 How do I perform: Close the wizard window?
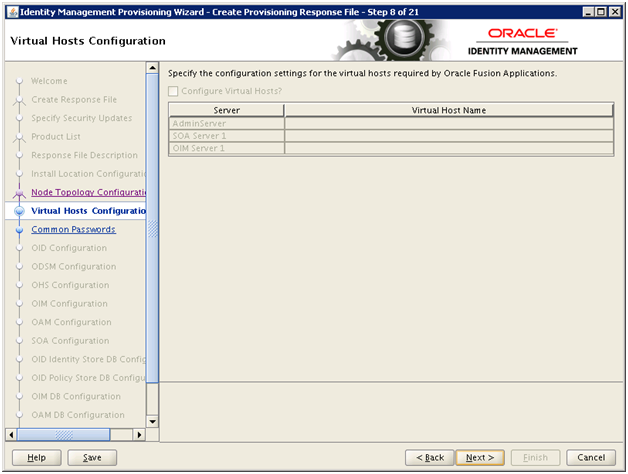tap(615, 12)
